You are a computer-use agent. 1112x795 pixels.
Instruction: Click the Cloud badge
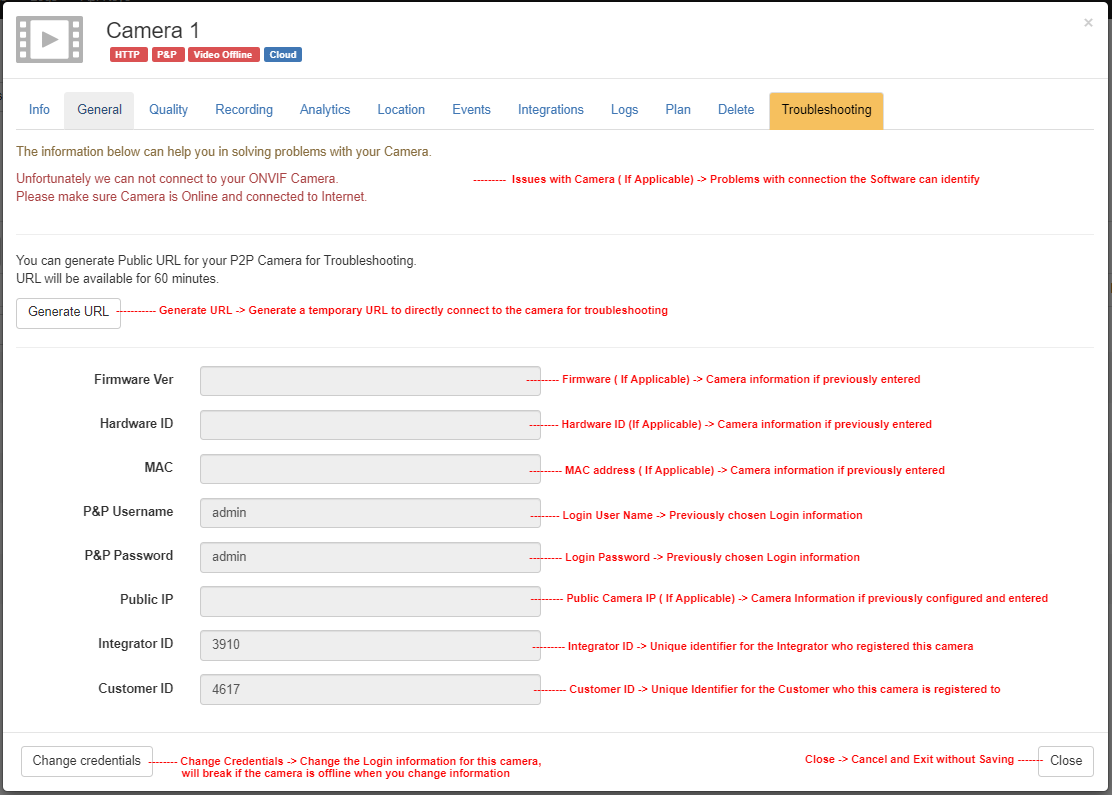(x=283, y=55)
